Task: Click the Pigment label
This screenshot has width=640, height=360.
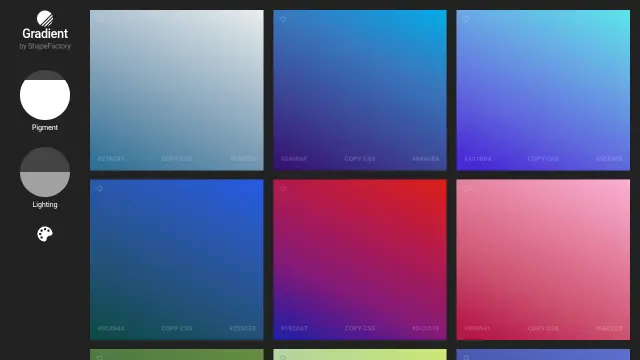Action: pos(45,127)
